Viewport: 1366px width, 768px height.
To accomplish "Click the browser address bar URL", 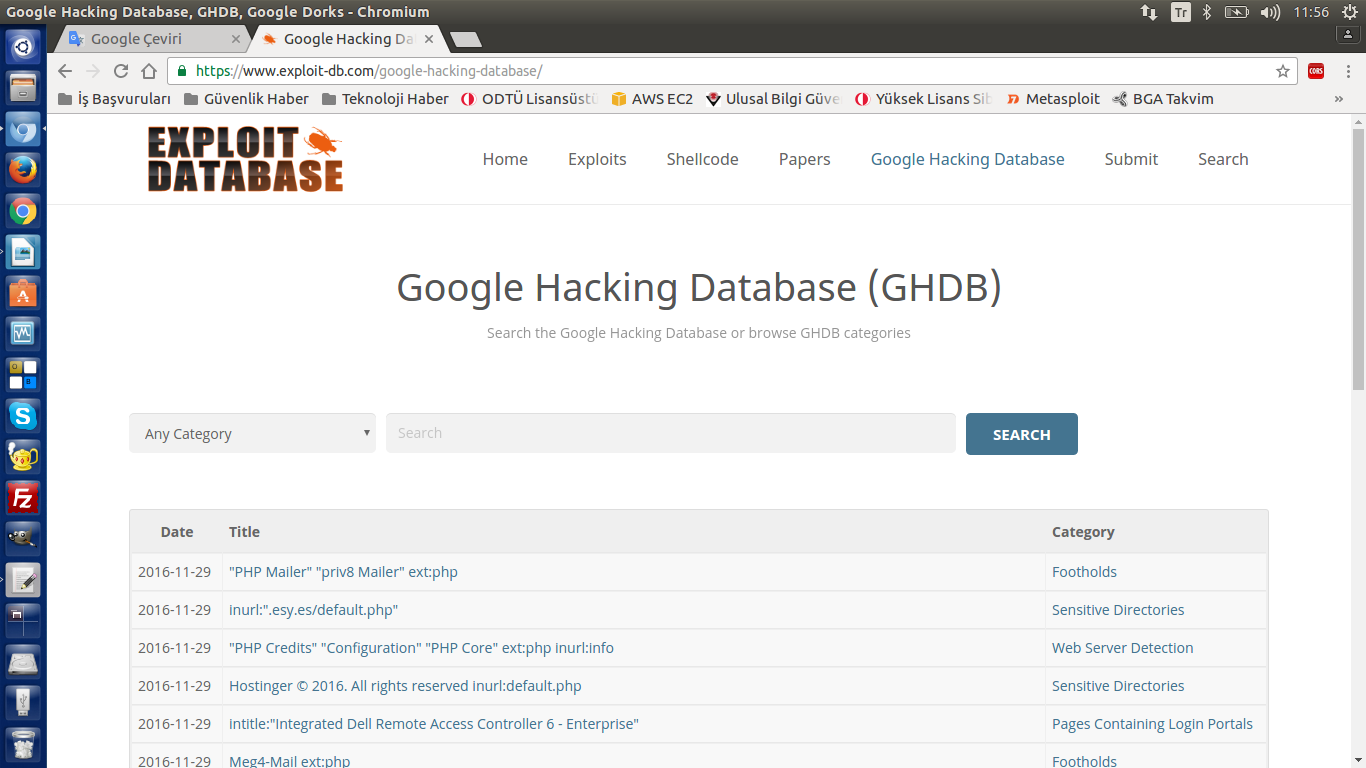I will pyautogui.click(x=369, y=71).
